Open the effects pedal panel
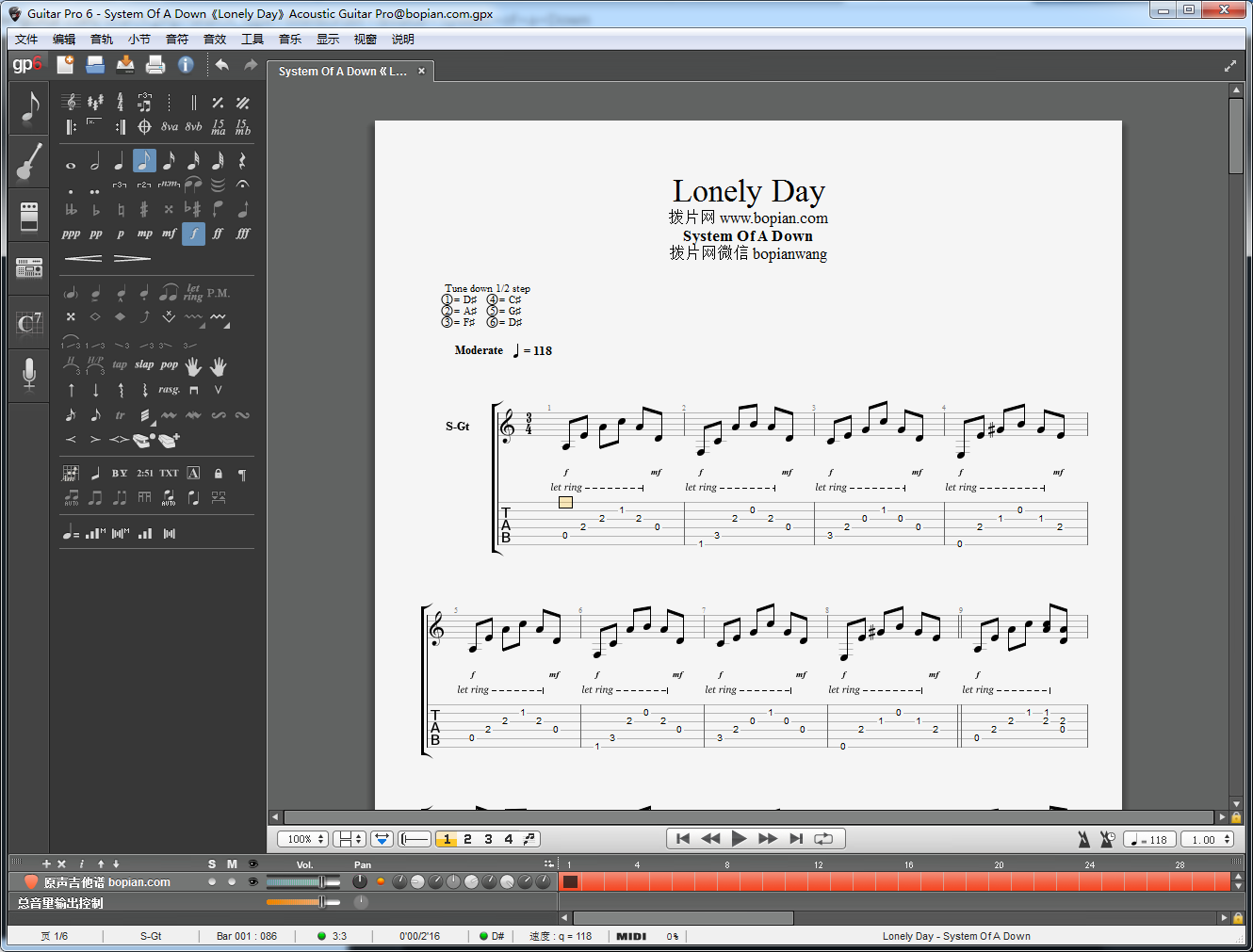The height and width of the screenshot is (952, 1253). [x=29, y=216]
